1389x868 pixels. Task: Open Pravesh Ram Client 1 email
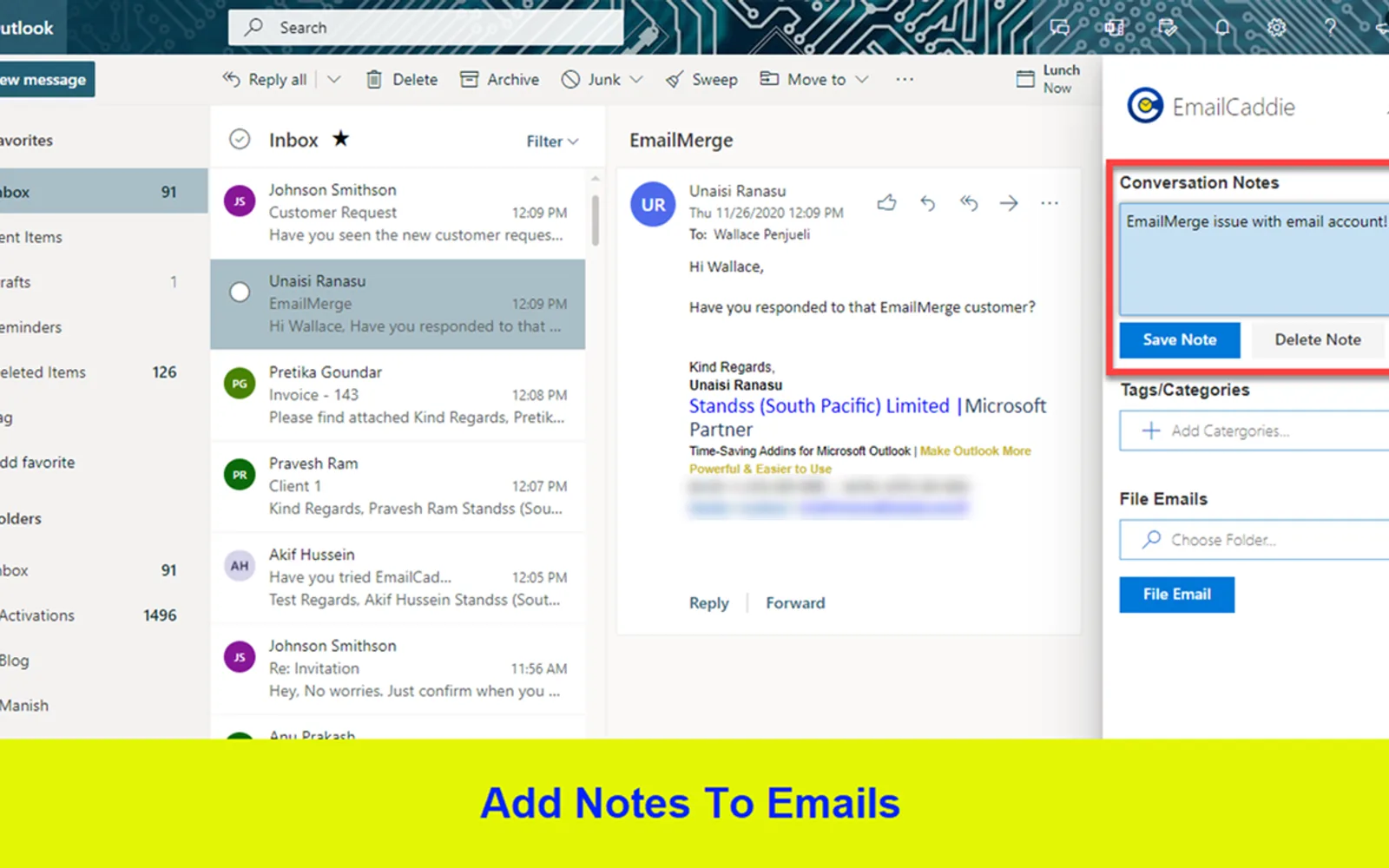(x=398, y=486)
